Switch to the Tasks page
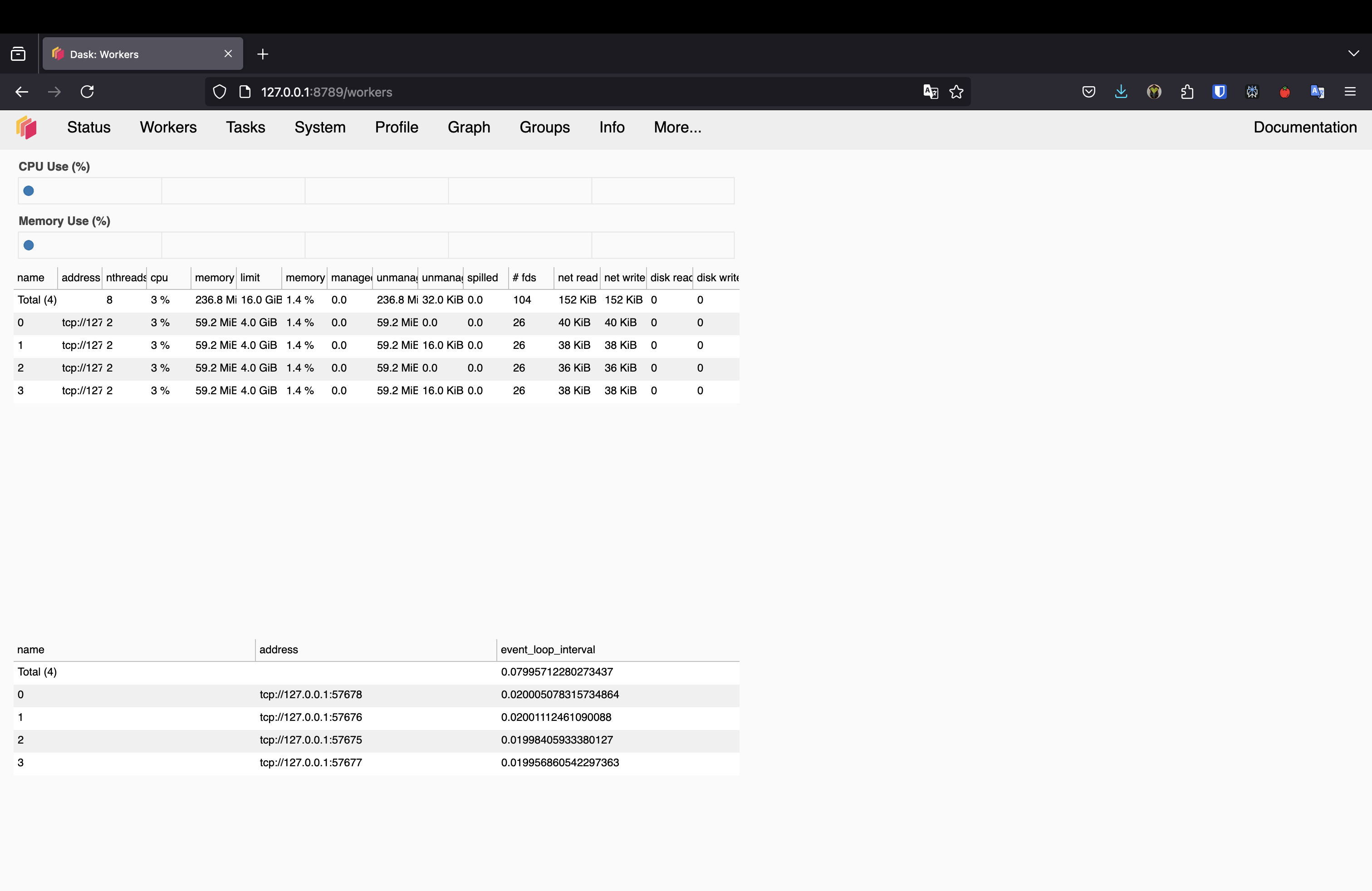This screenshot has width=1372, height=891. tap(245, 127)
